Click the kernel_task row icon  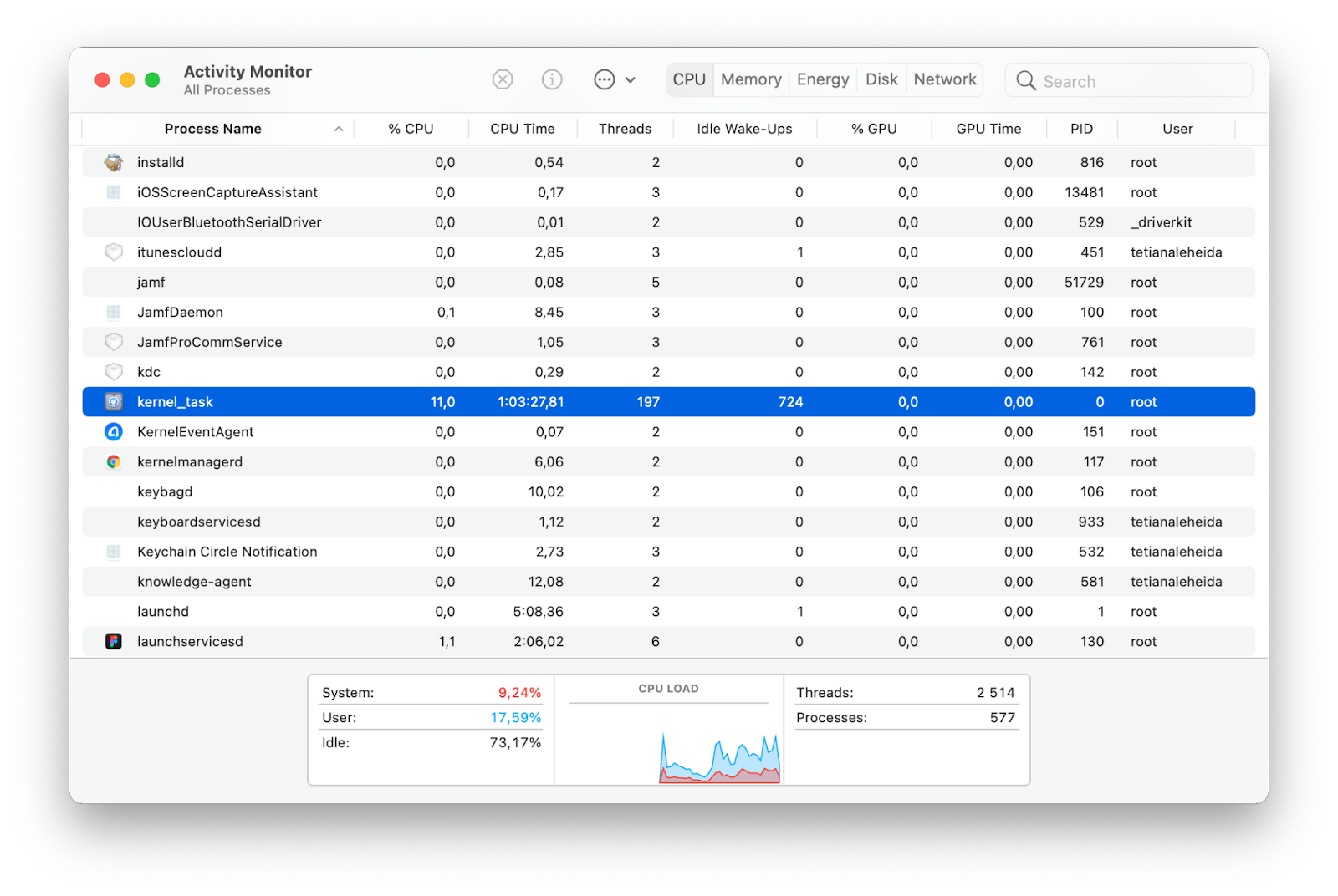point(114,402)
